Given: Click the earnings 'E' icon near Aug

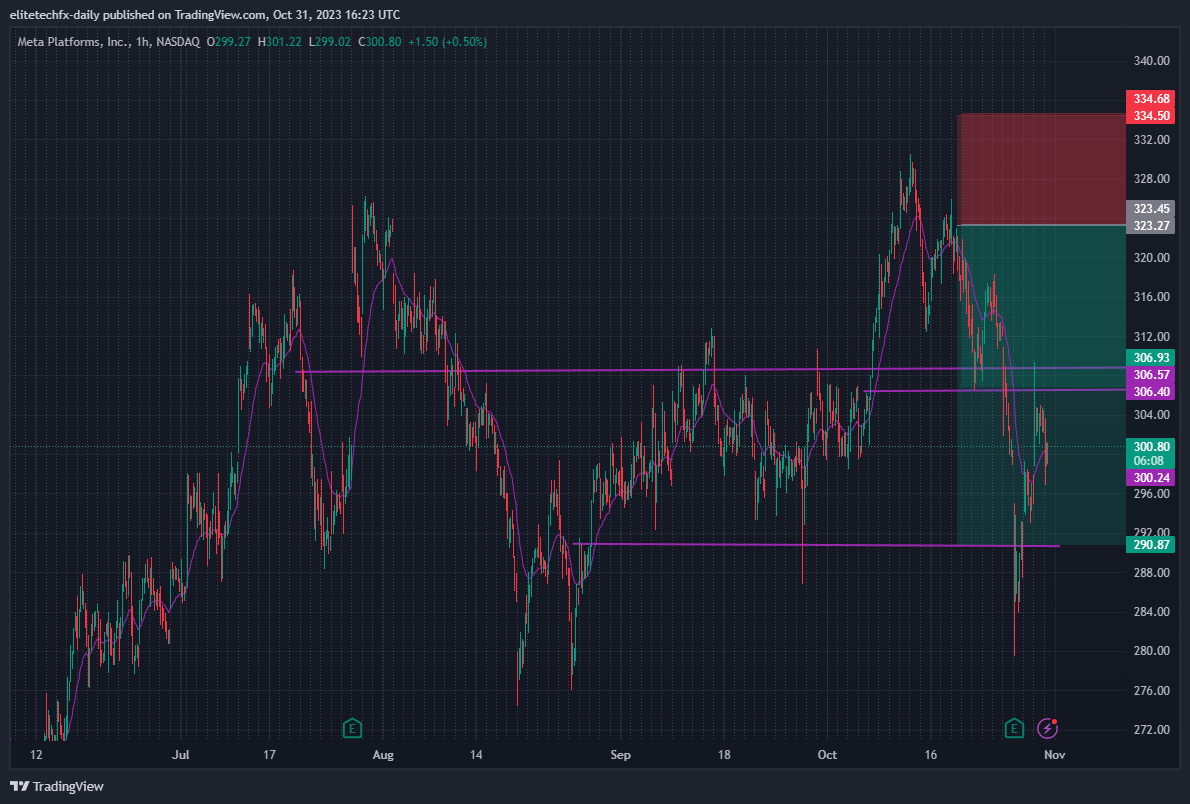Looking at the screenshot, I should (351, 729).
